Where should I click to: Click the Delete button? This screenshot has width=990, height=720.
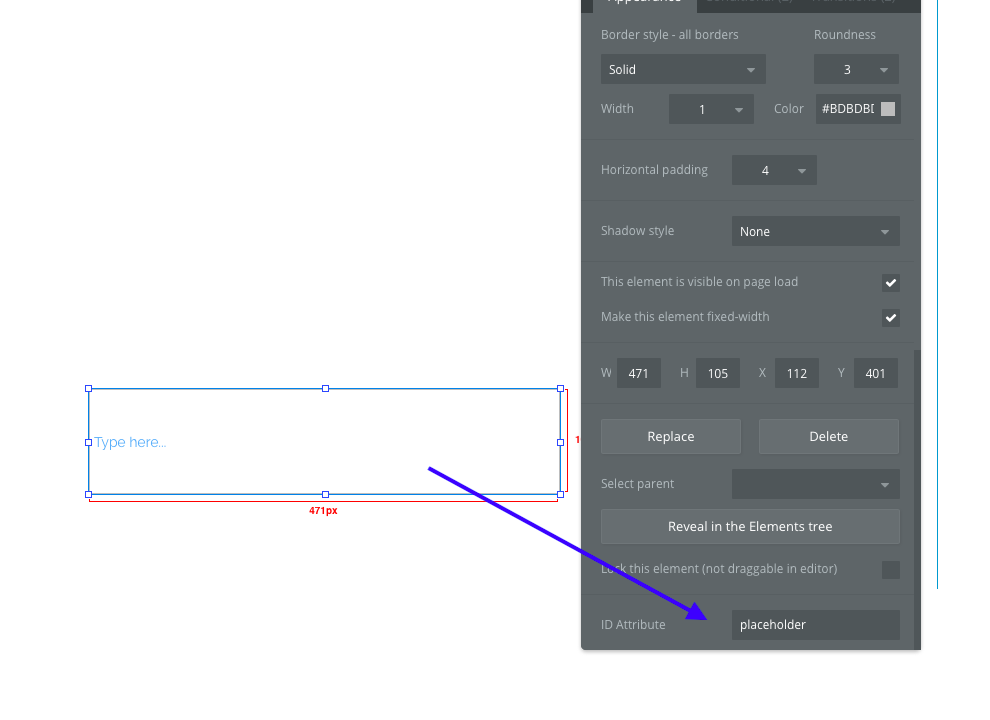[x=828, y=436]
